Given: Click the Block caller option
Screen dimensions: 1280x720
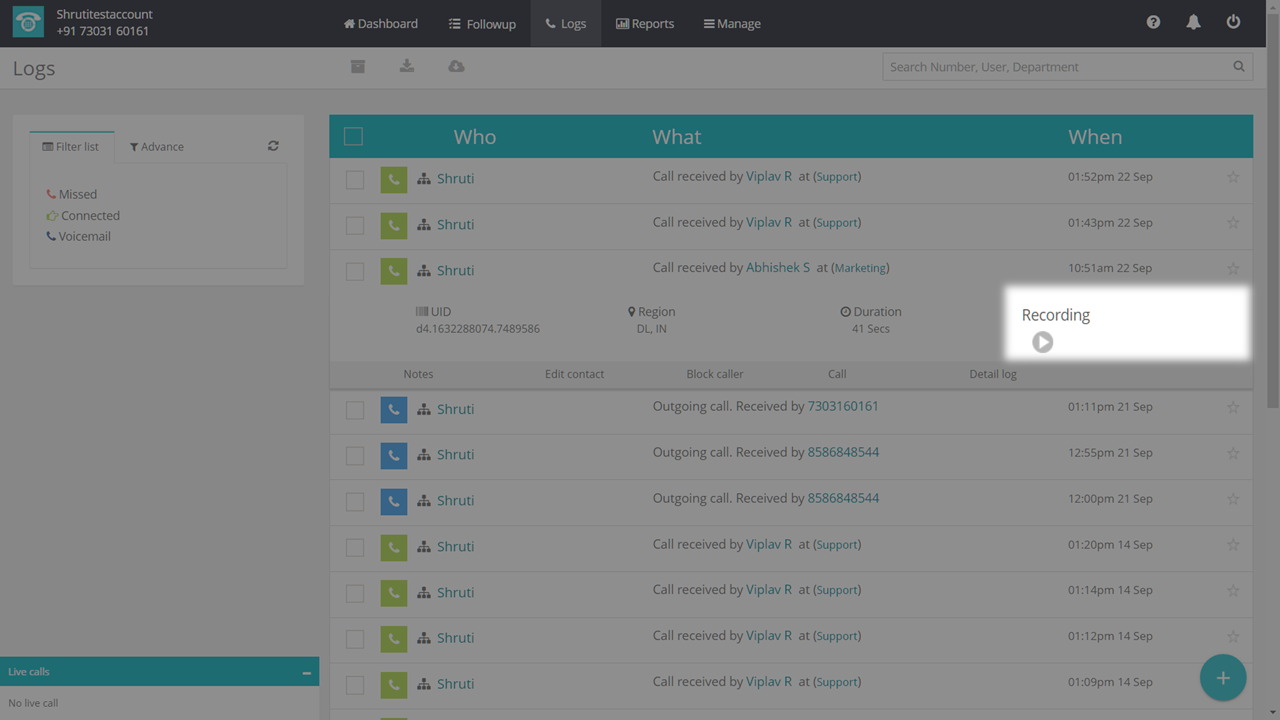Looking at the screenshot, I should tap(714, 374).
